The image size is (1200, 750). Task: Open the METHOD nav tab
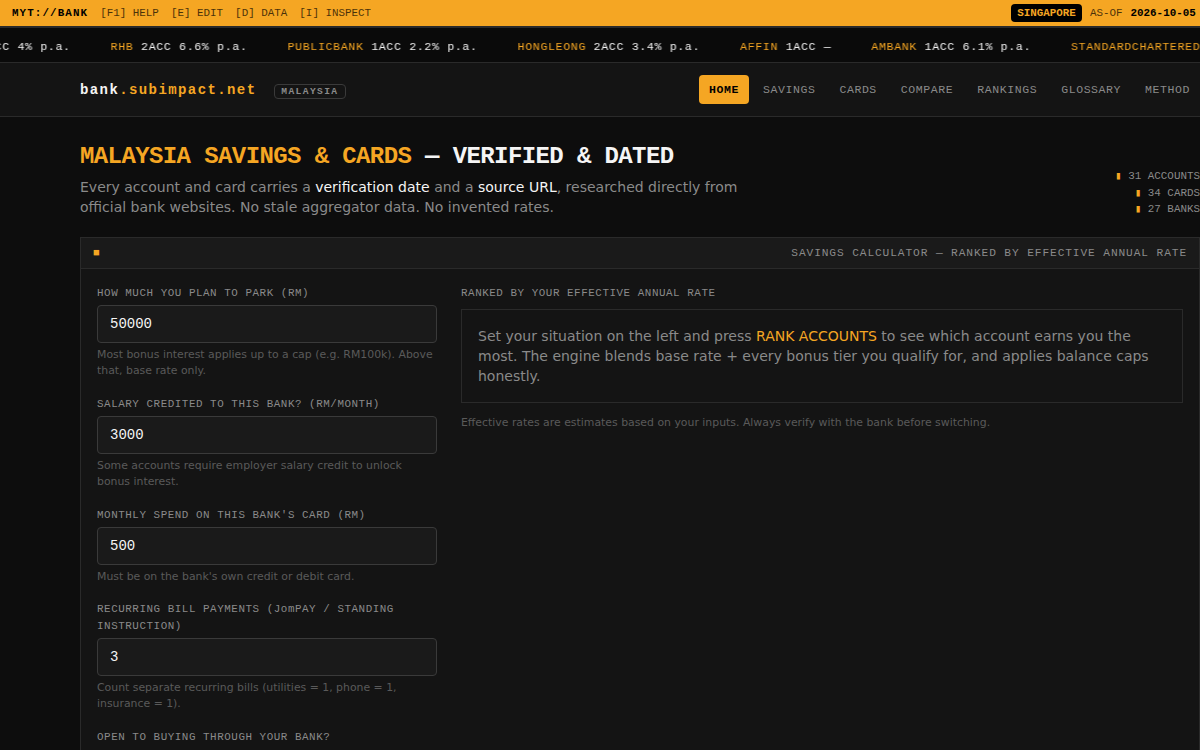(1167, 90)
